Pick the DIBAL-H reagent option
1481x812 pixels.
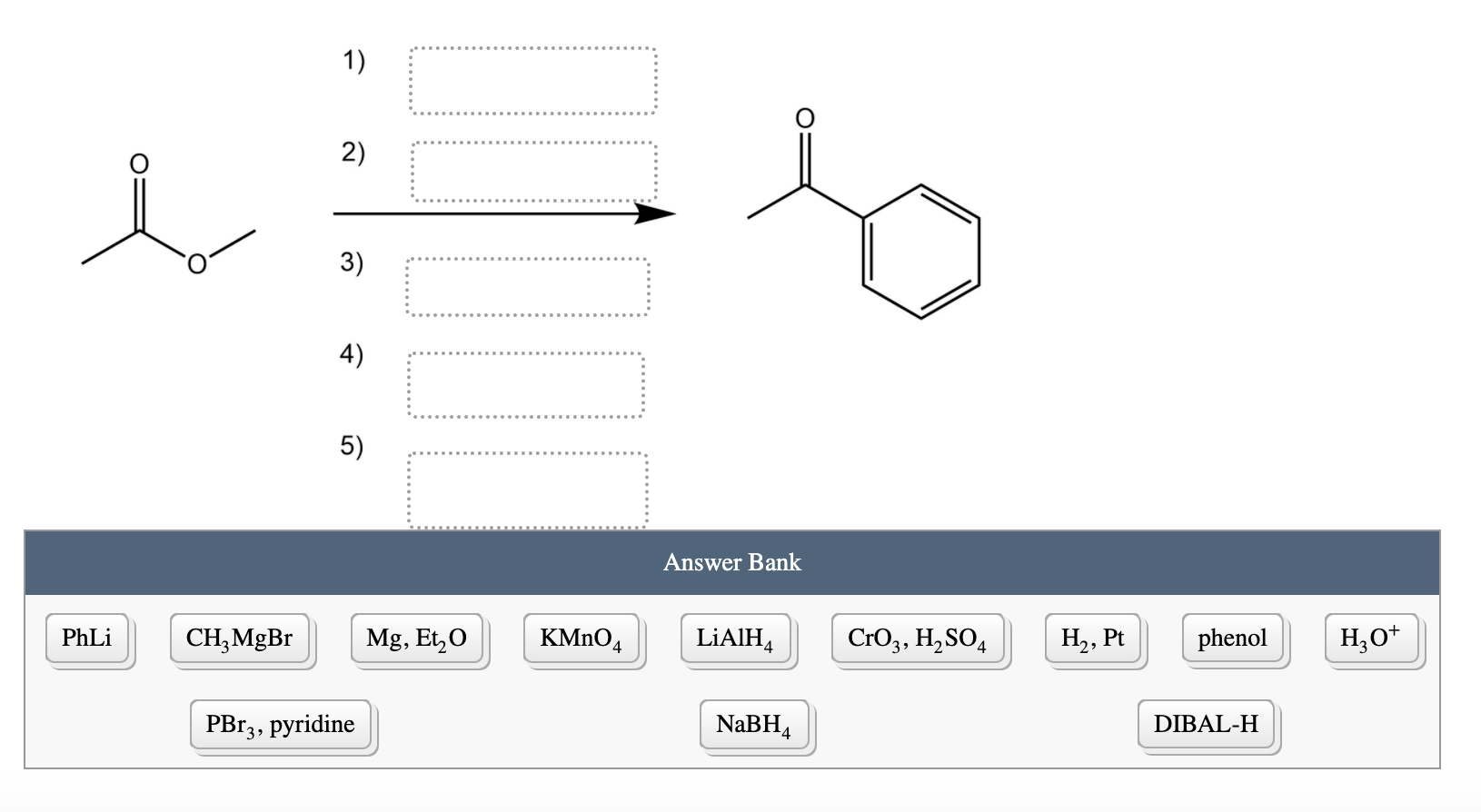1207,725
